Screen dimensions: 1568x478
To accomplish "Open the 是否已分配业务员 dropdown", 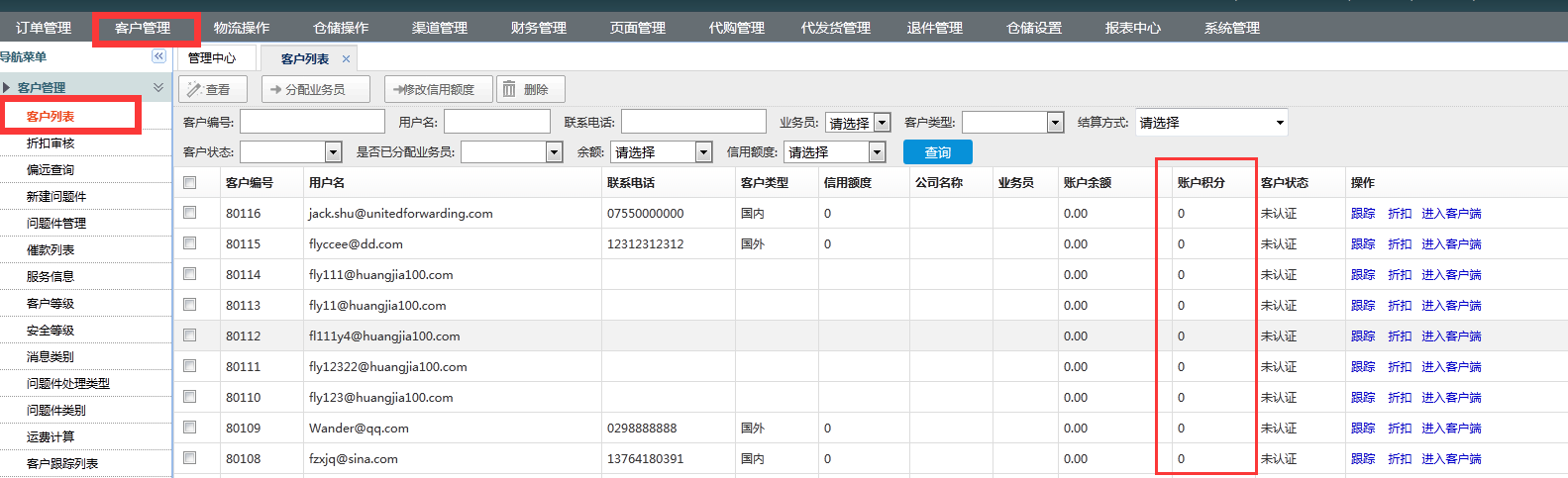I will tap(511, 151).
